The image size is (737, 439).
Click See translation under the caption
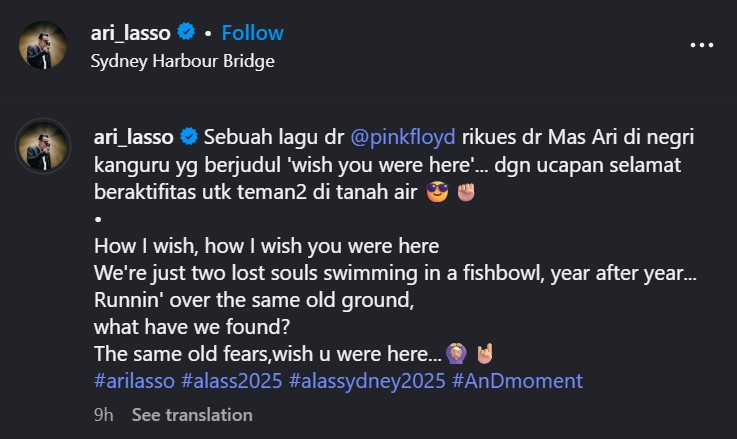click(192, 414)
